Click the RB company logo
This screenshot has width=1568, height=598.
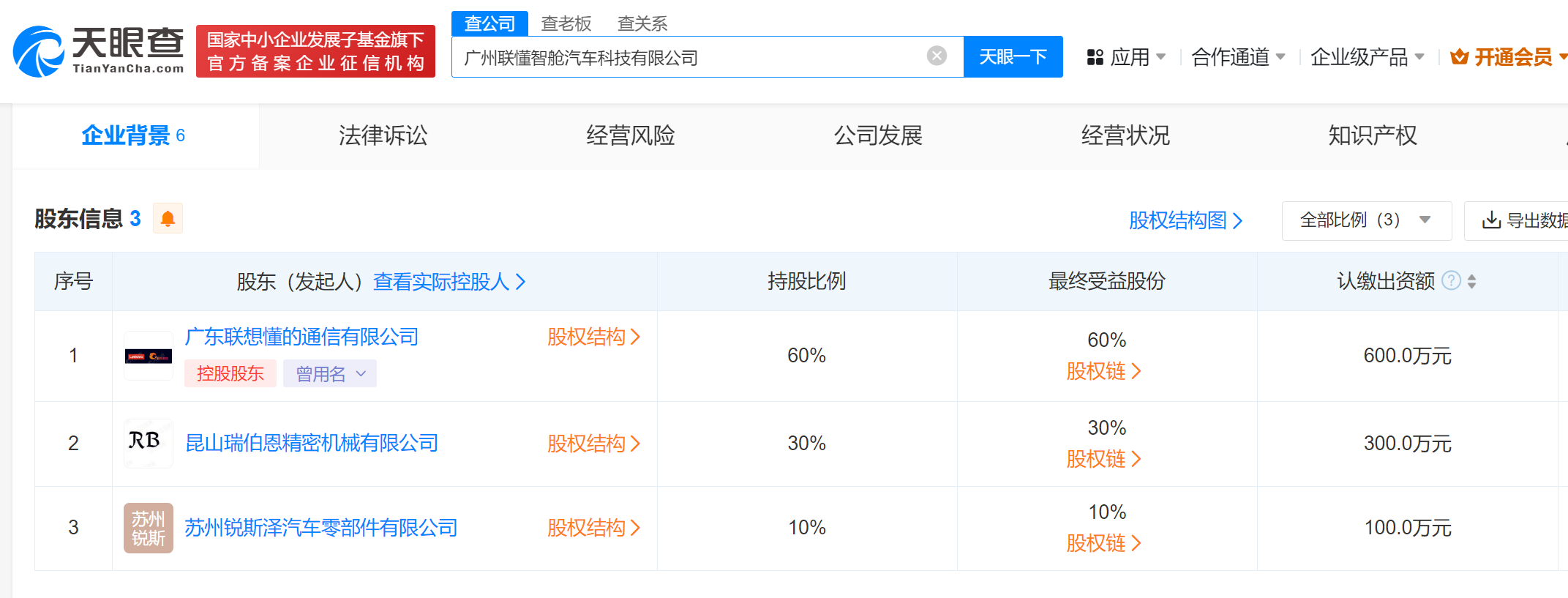pos(149,443)
